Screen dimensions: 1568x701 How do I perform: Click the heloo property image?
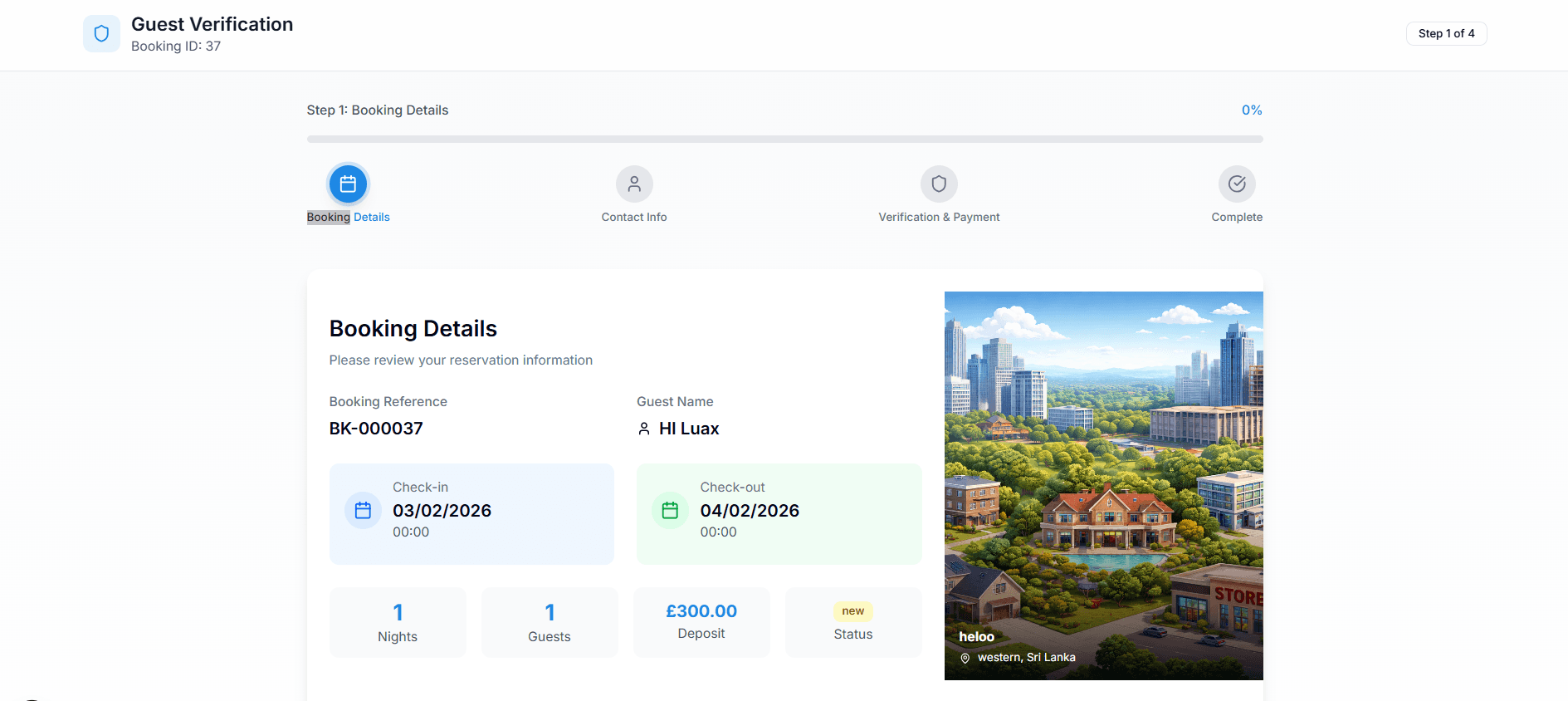coord(1103,485)
